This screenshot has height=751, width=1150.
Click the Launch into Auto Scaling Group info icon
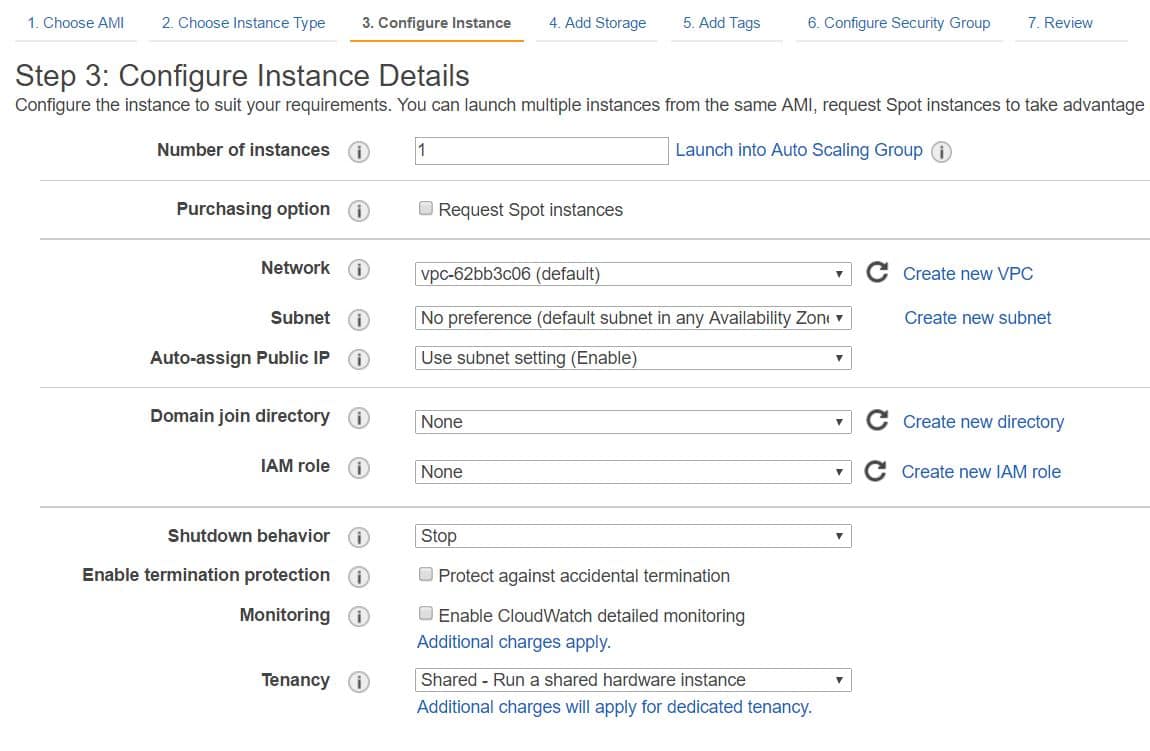(941, 151)
